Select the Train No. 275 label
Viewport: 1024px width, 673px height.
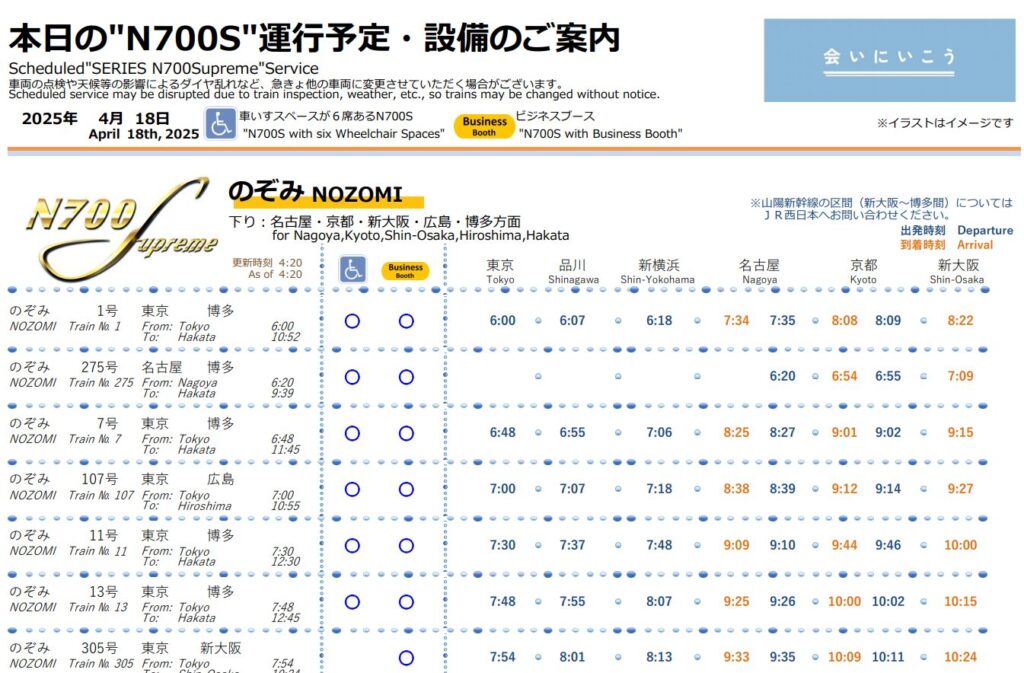[101, 383]
